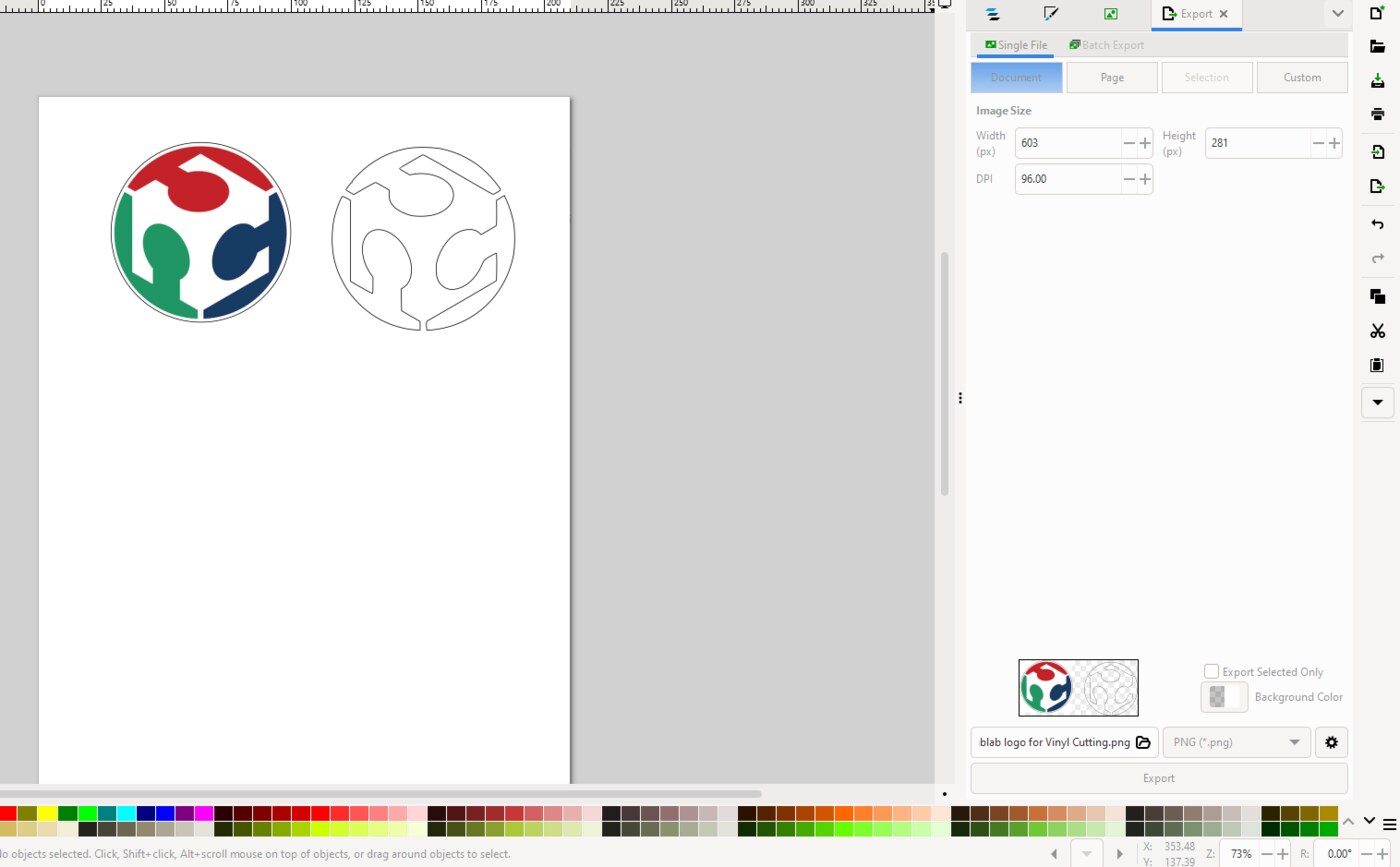
Task: Click the Redo arrow icon
Action: [x=1377, y=258]
